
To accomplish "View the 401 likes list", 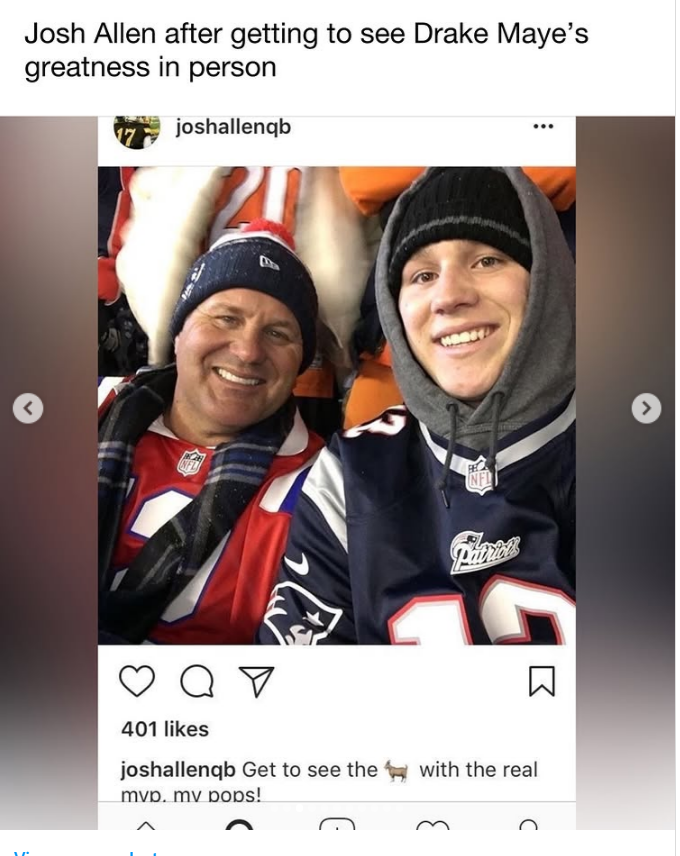I will click(x=165, y=729).
